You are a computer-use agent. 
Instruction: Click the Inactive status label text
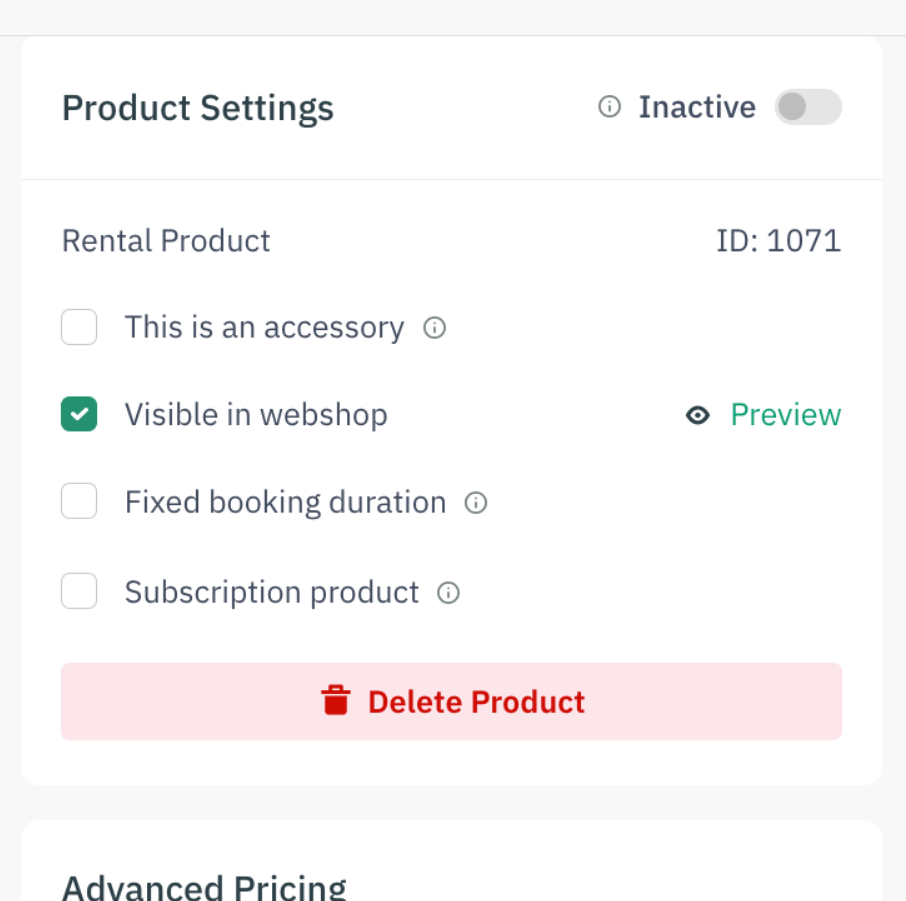click(697, 107)
